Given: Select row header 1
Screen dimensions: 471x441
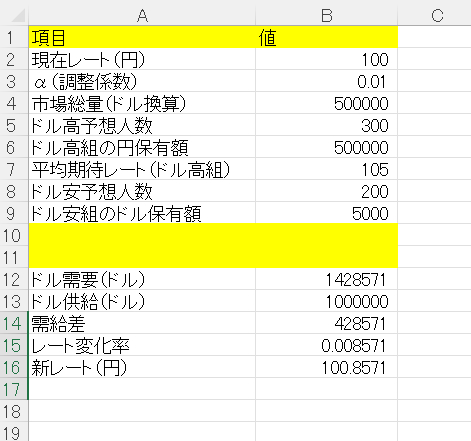Looking at the screenshot, I should [x=14, y=37].
